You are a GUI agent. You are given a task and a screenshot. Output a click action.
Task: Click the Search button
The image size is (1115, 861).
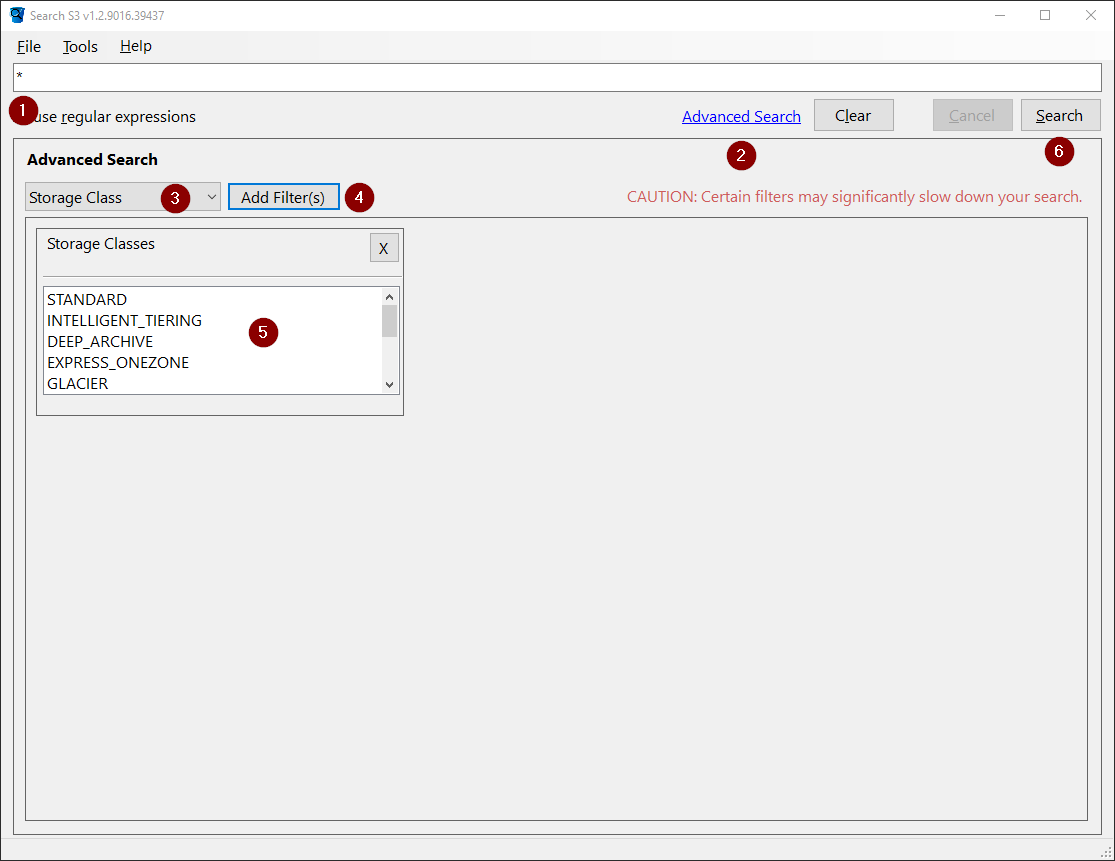(x=1060, y=115)
